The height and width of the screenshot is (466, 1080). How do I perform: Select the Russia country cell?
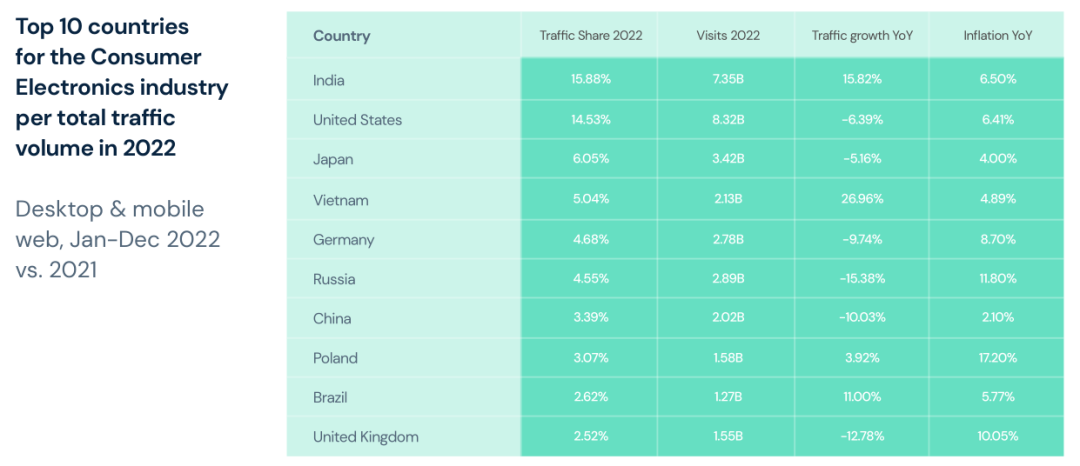pyautogui.click(x=334, y=279)
